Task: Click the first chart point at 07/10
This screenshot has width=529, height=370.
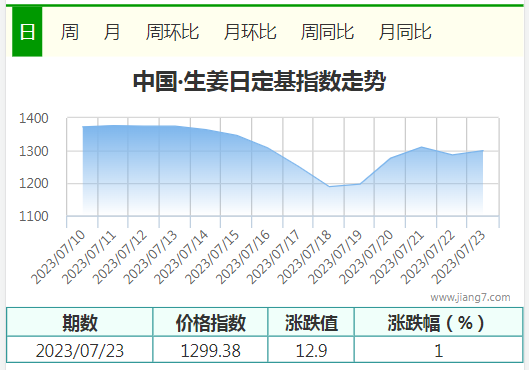Action: tap(83, 127)
